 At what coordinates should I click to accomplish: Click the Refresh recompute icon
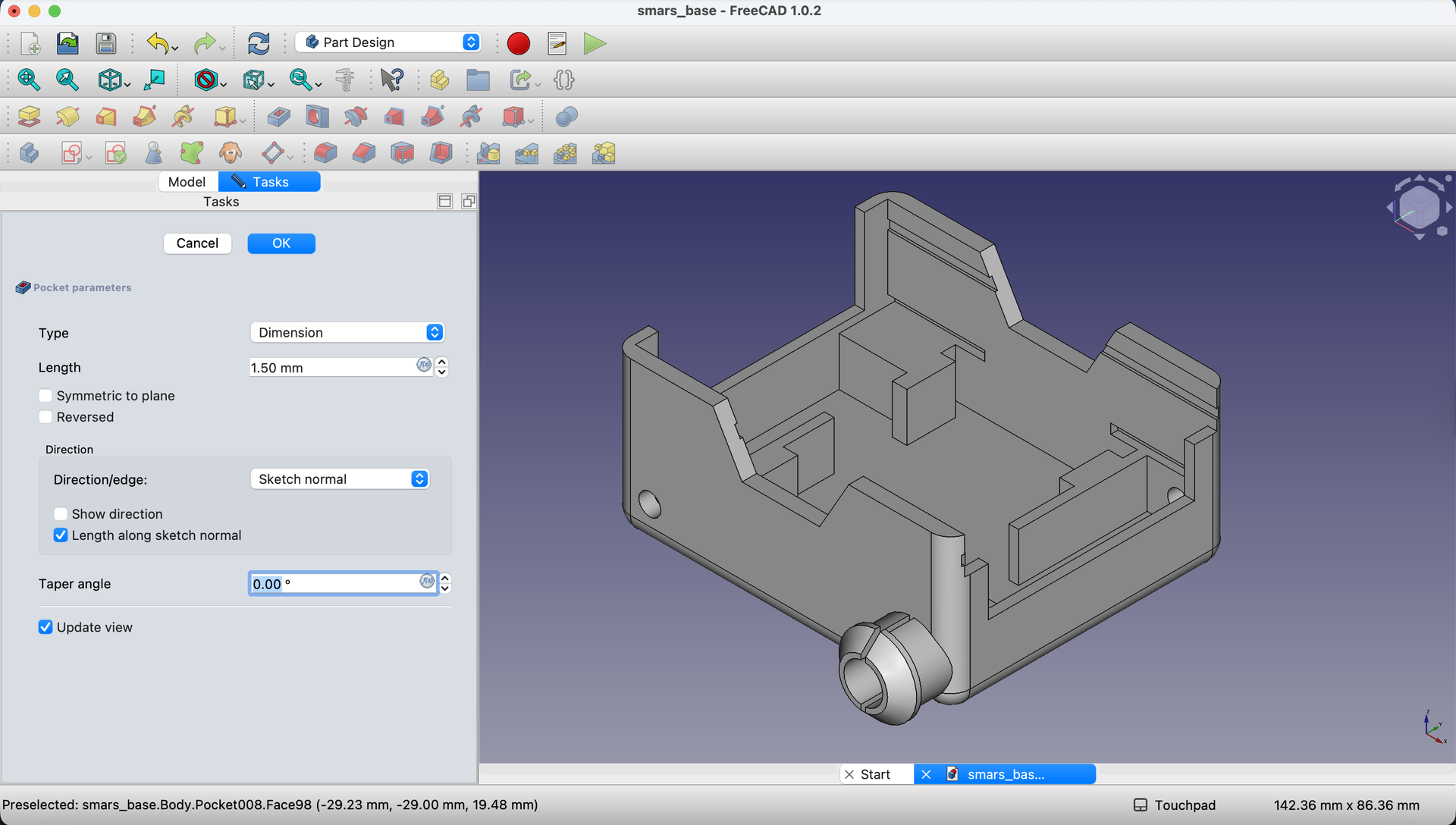[259, 43]
